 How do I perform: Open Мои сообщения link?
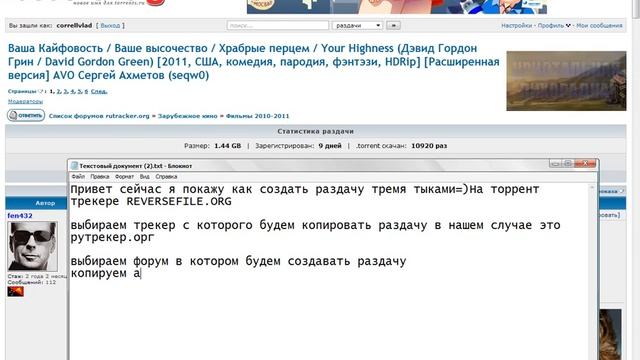click(599, 25)
